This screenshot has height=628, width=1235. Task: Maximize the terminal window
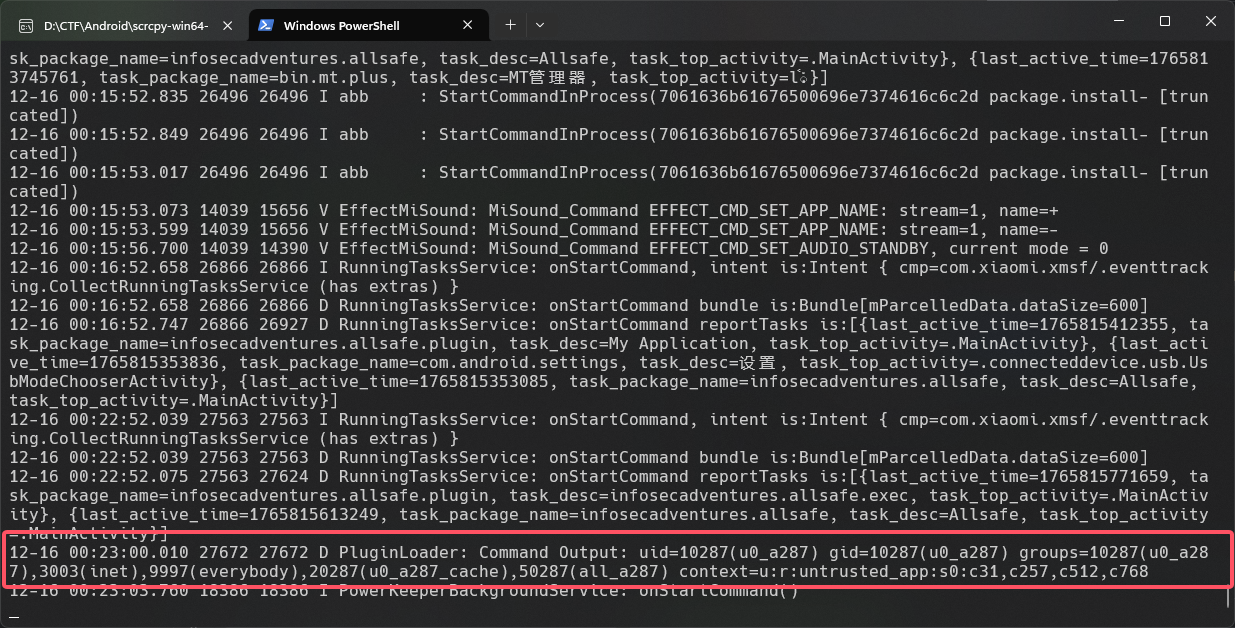[1165, 21]
